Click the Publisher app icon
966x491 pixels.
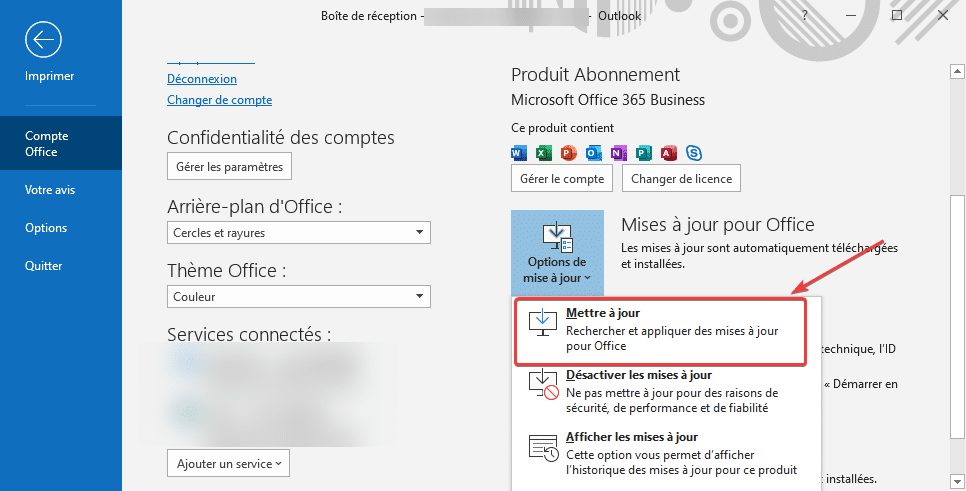644,153
